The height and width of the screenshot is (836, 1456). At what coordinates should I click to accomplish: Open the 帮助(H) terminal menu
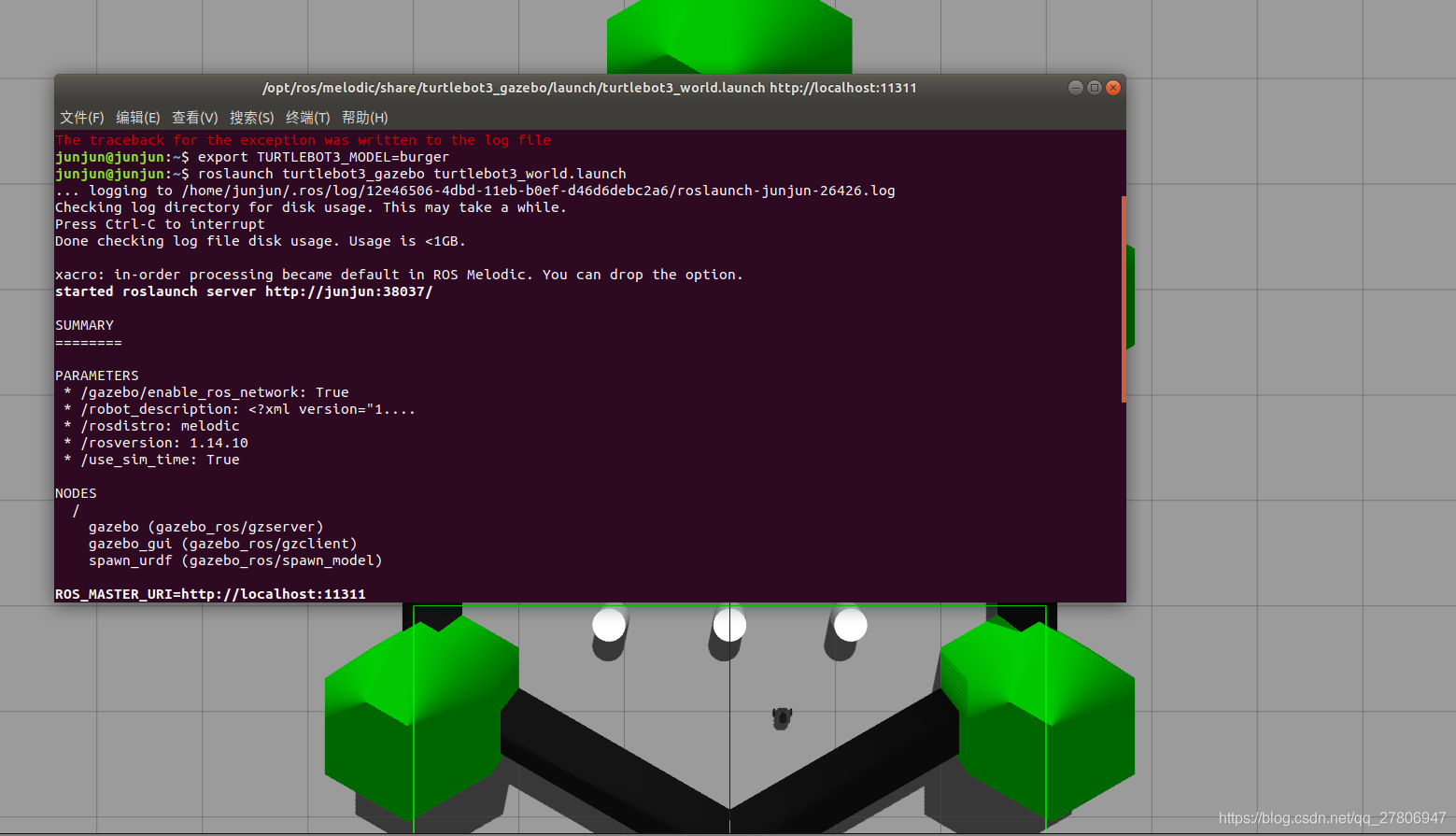pyautogui.click(x=365, y=118)
